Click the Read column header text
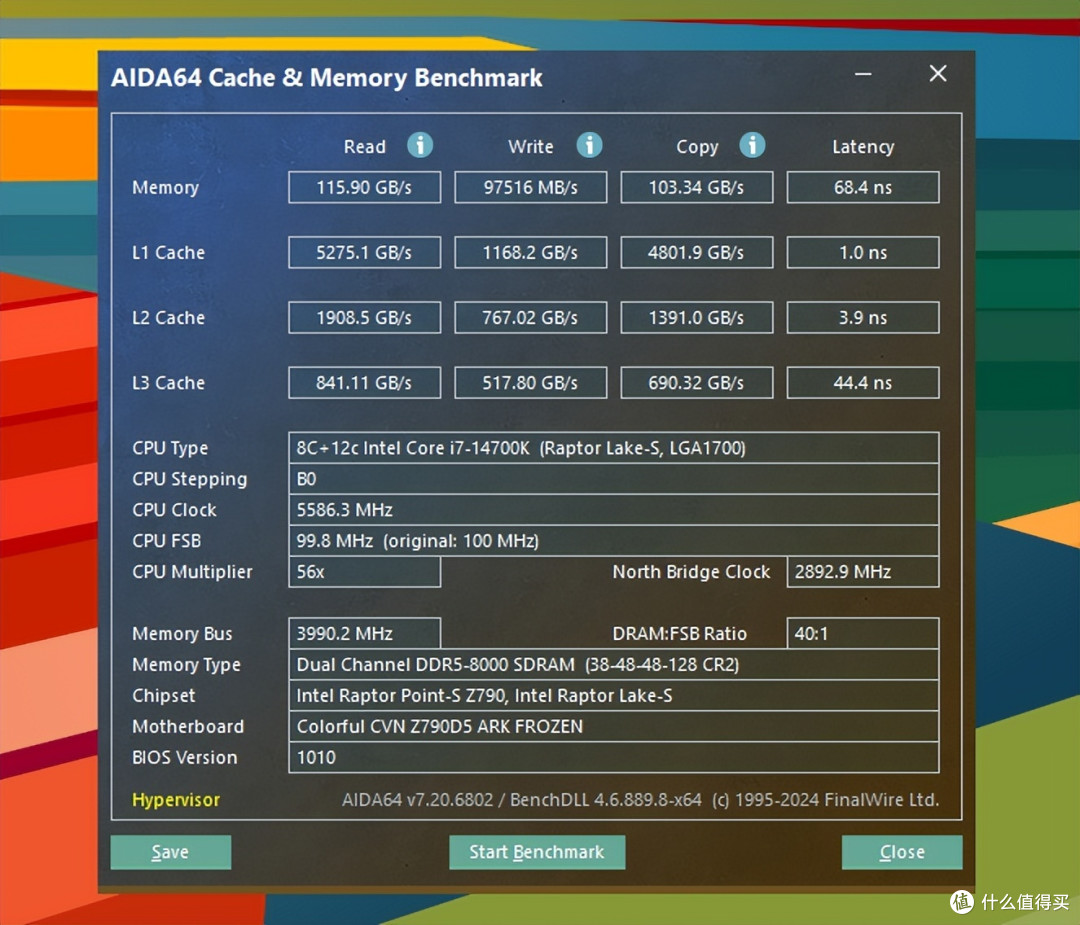The width and height of the screenshot is (1080, 925). click(365, 147)
